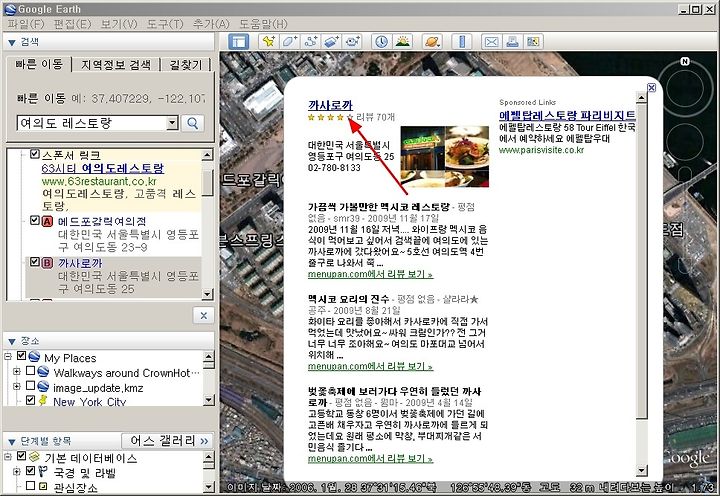This screenshot has width=720, height=496.
Task: Uncheck the 메드포갈릭여의점 result checkbox
Action: tap(34, 220)
